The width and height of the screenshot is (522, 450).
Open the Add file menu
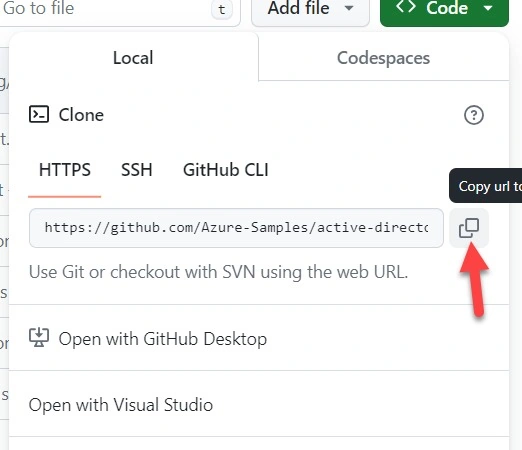[x=310, y=10]
